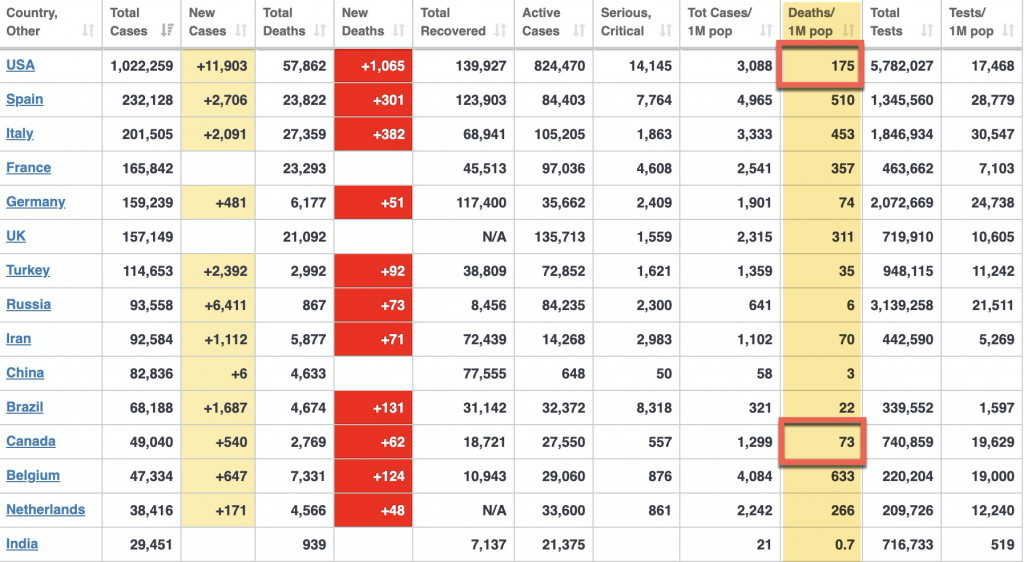Sort by Total Deaths using arrows icon

pyautogui.click(x=320, y=31)
